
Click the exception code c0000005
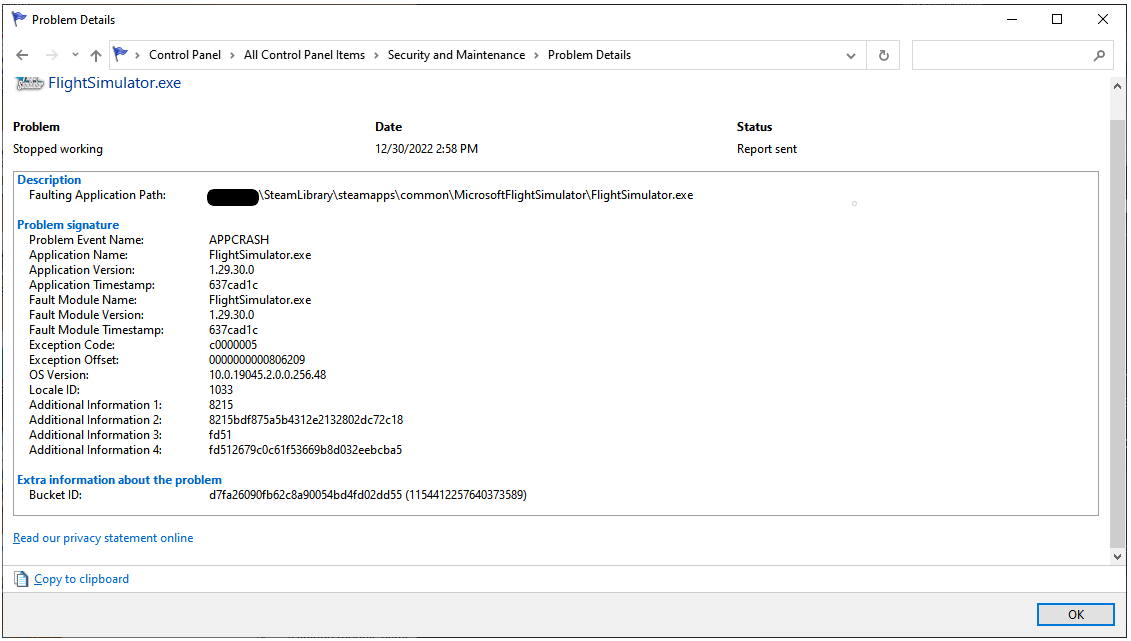click(x=233, y=345)
